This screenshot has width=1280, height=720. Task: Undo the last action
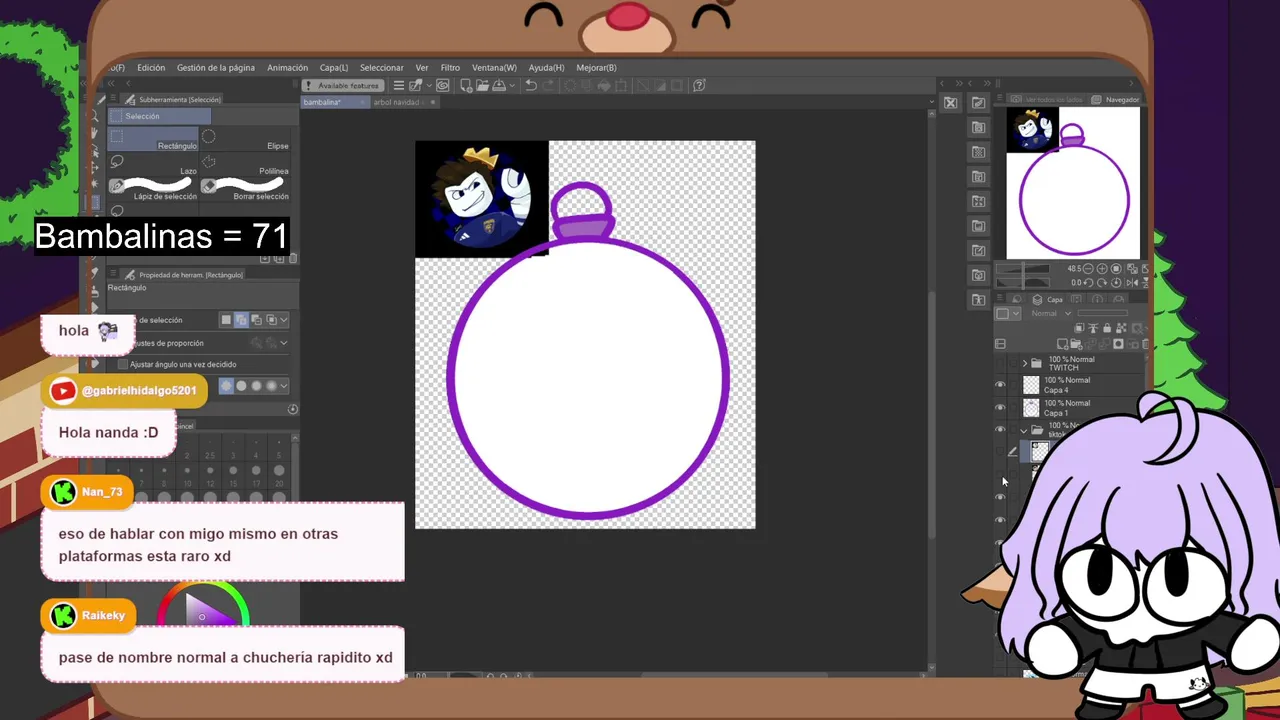[x=531, y=85]
